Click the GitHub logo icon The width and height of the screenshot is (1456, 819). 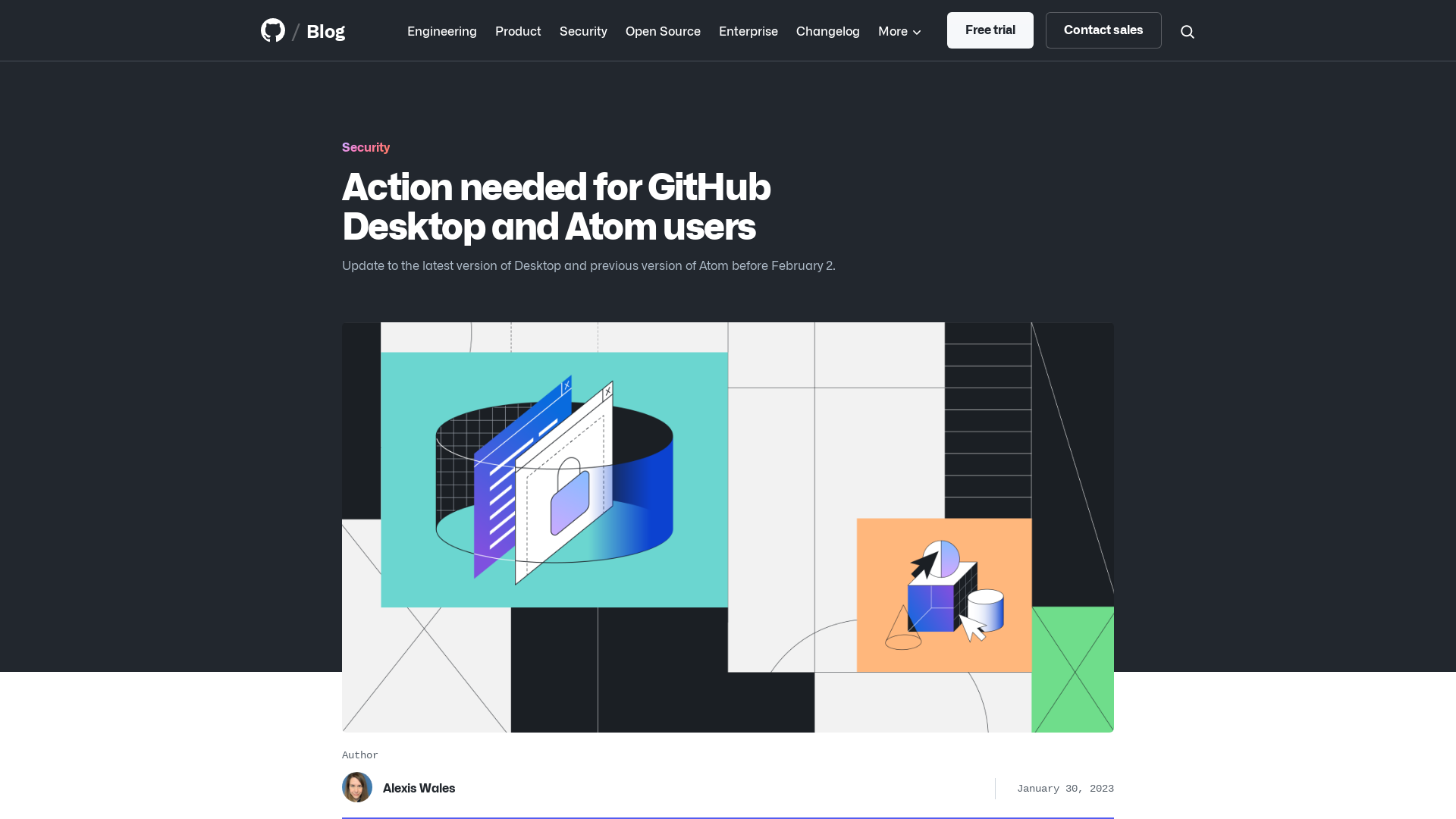point(272,30)
